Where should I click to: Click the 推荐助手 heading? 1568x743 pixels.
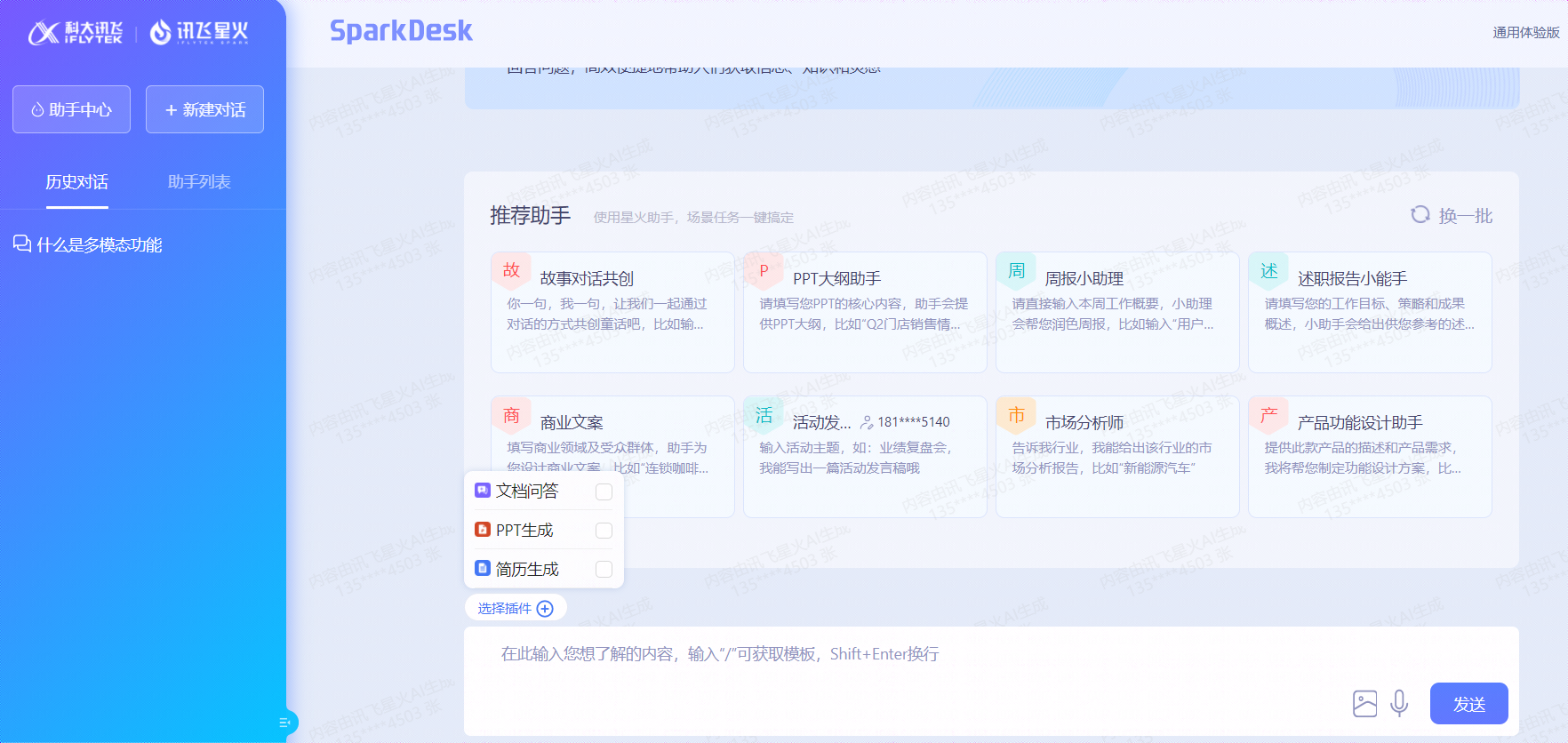(x=530, y=216)
